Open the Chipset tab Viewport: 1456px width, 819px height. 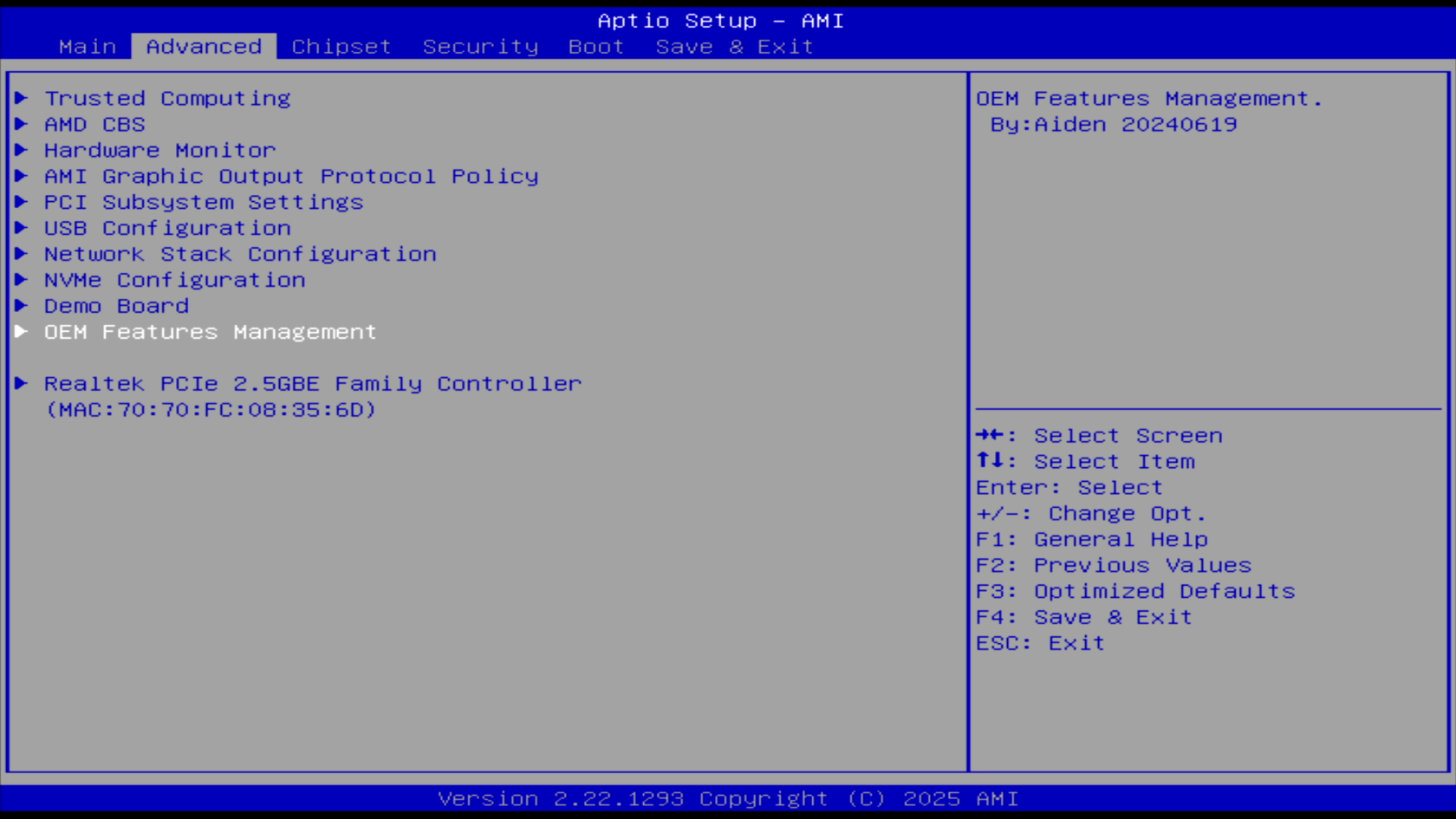(341, 47)
